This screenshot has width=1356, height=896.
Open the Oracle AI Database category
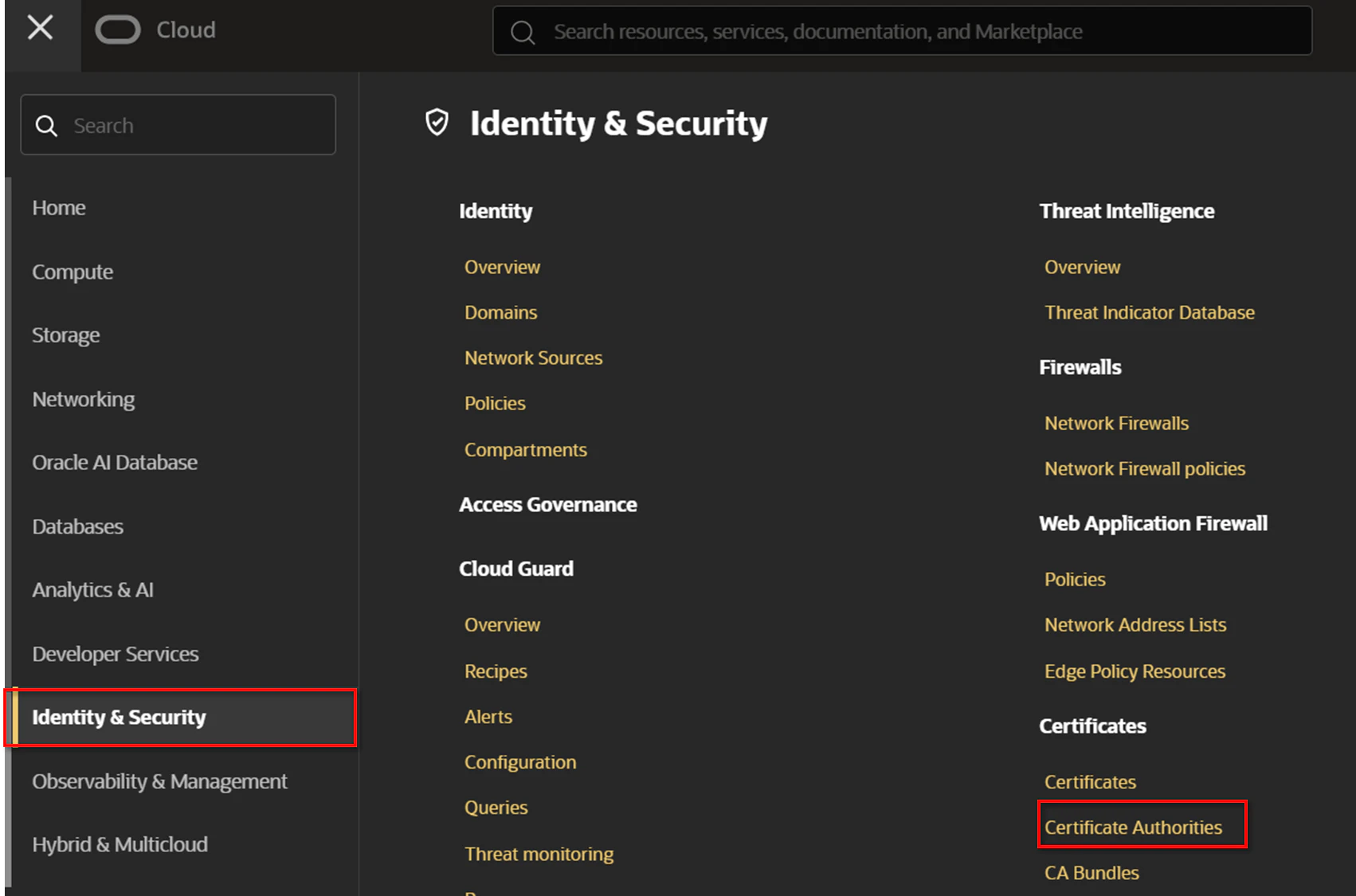(115, 463)
